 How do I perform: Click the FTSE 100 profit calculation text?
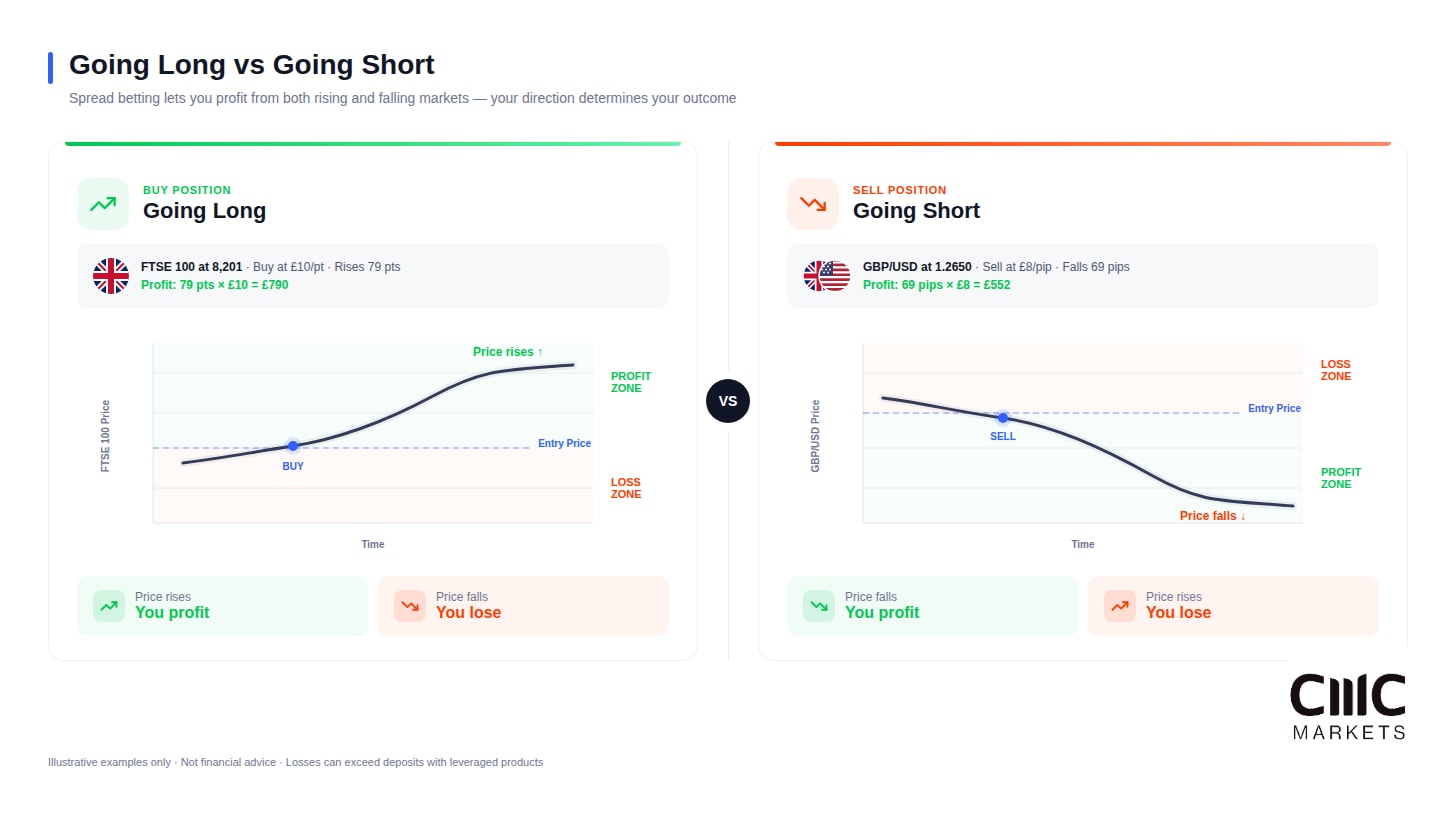[x=214, y=285]
